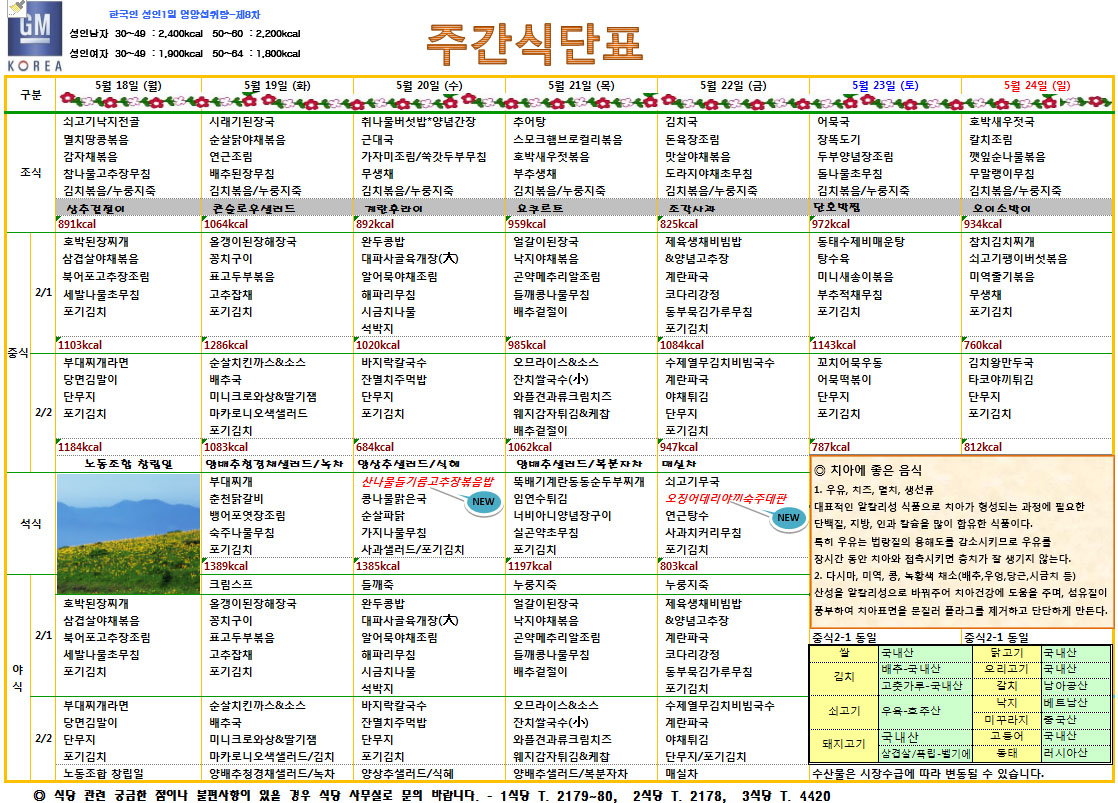Click the 호박새우젓국 item on Sunday breakfast
Viewport: 1118px width, 803px height.
1001,121
